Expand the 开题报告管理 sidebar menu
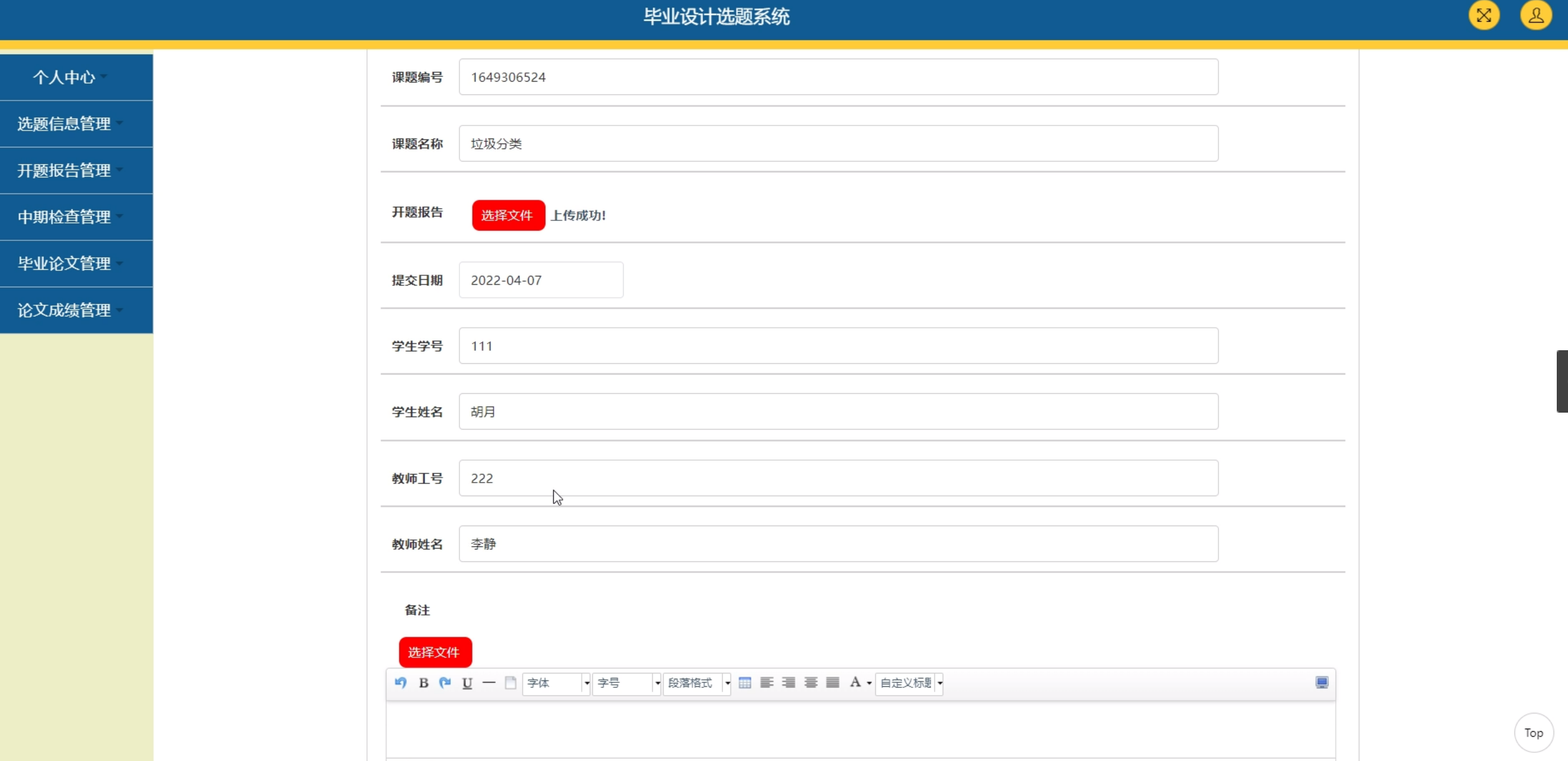This screenshot has height=761, width=1568. coord(76,170)
